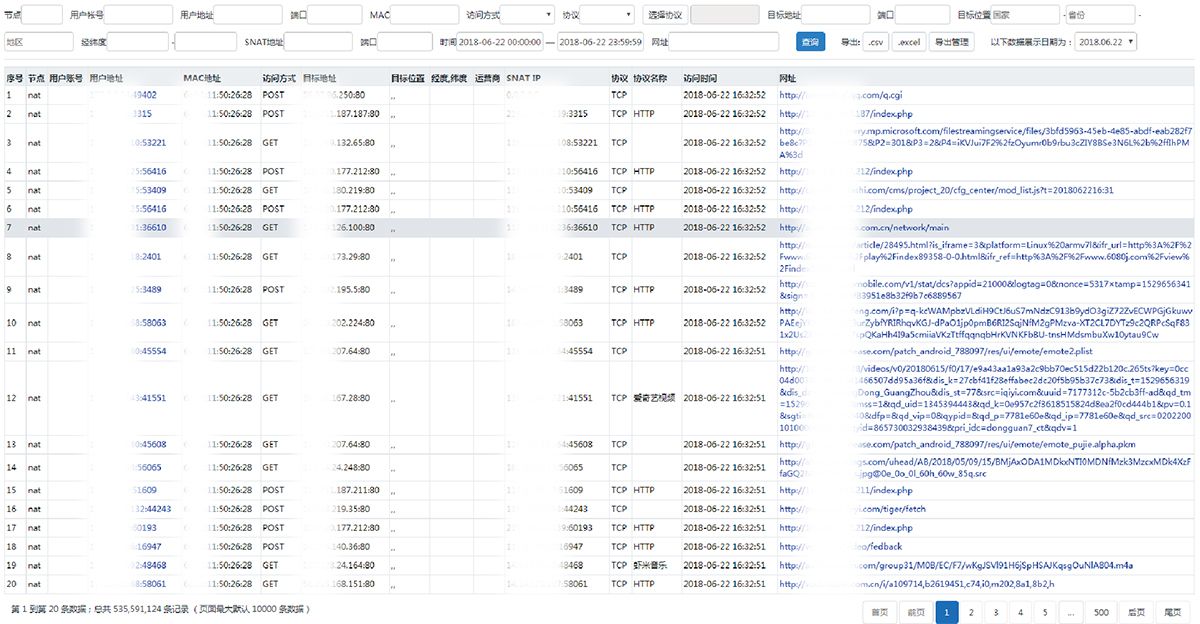Focus the 节点 node input field
Viewport: 1200px width, 624px height.
(43, 15)
